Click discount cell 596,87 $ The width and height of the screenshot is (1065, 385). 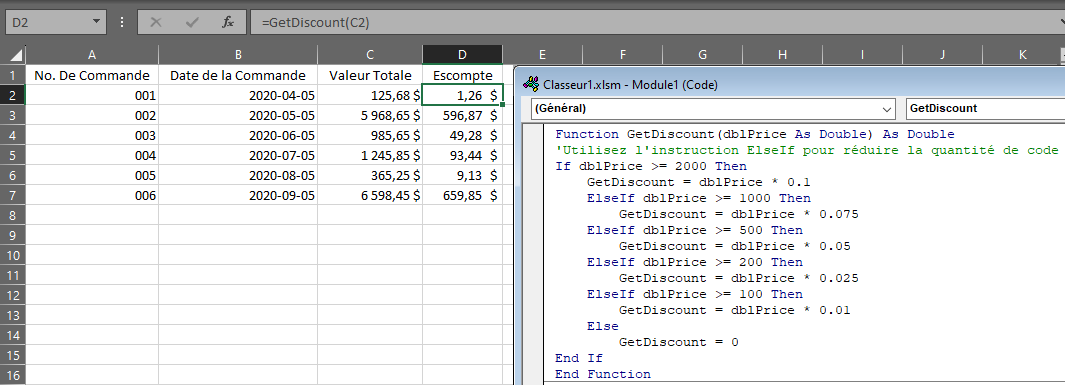click(463, 115)
